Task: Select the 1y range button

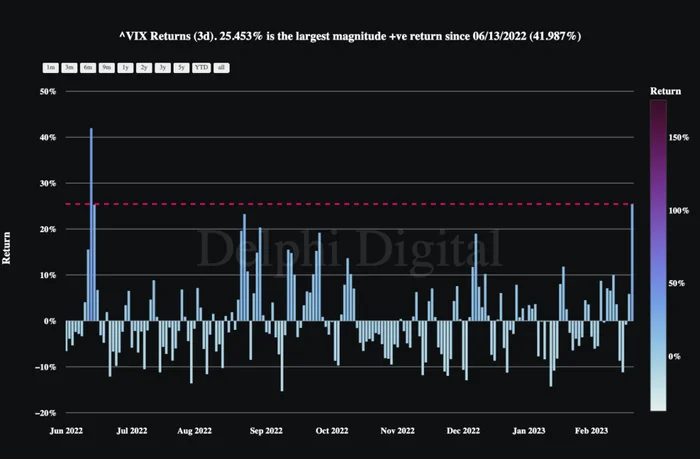Action: tap(125, 67)
